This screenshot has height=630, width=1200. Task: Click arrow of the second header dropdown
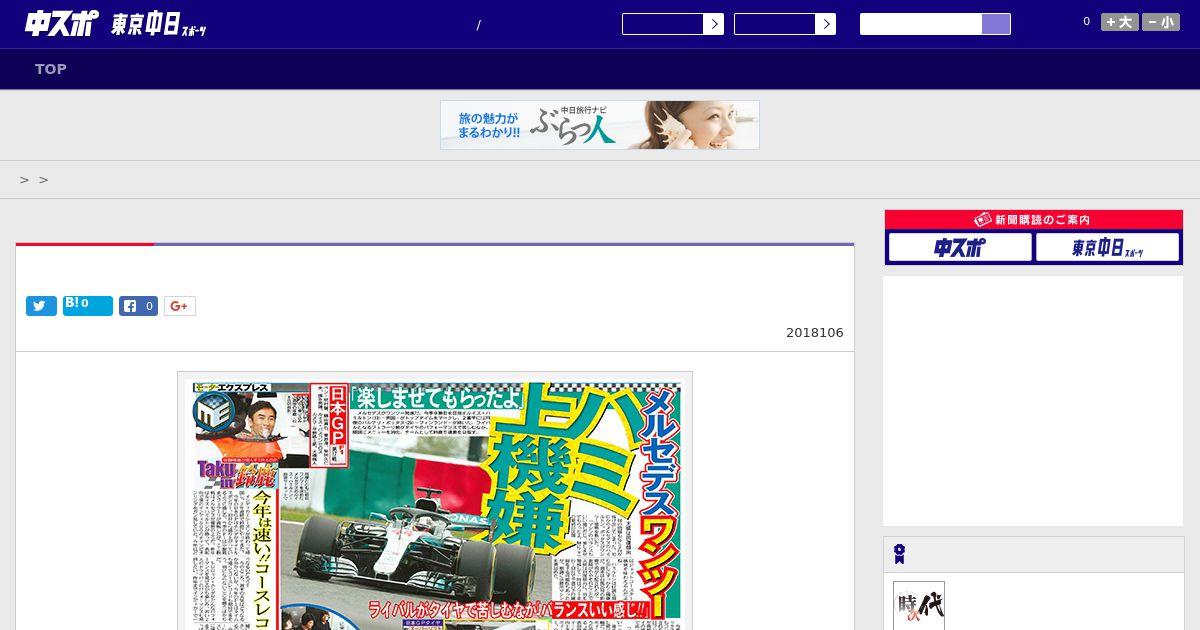[826, 24]
